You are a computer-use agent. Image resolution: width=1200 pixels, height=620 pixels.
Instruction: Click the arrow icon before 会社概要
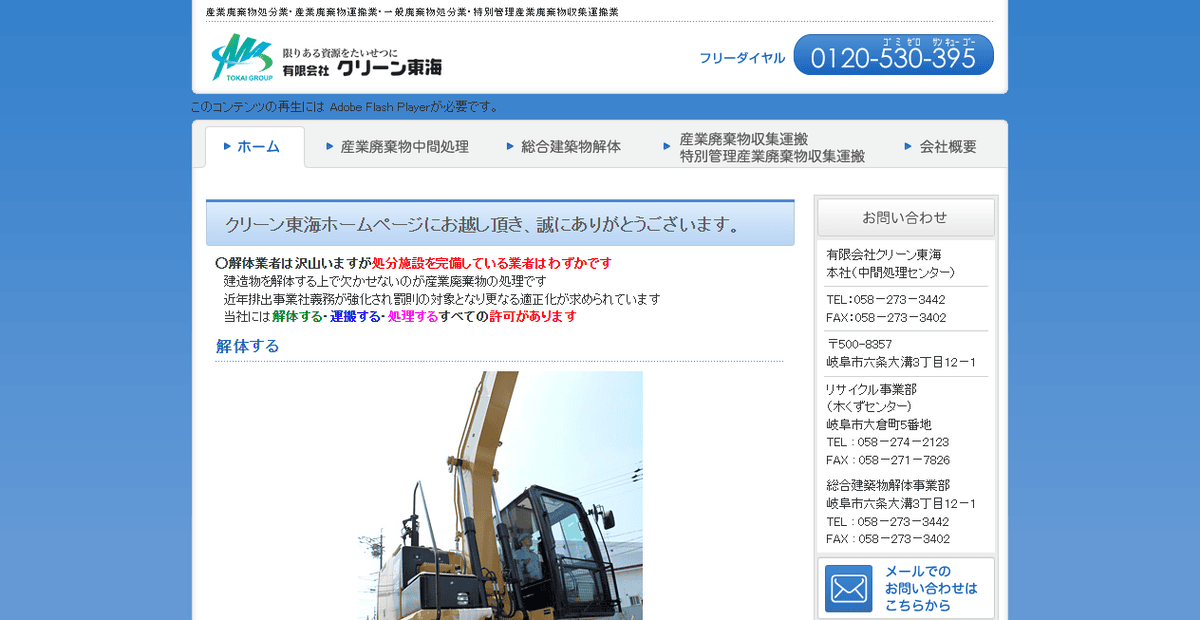[907, 146]
